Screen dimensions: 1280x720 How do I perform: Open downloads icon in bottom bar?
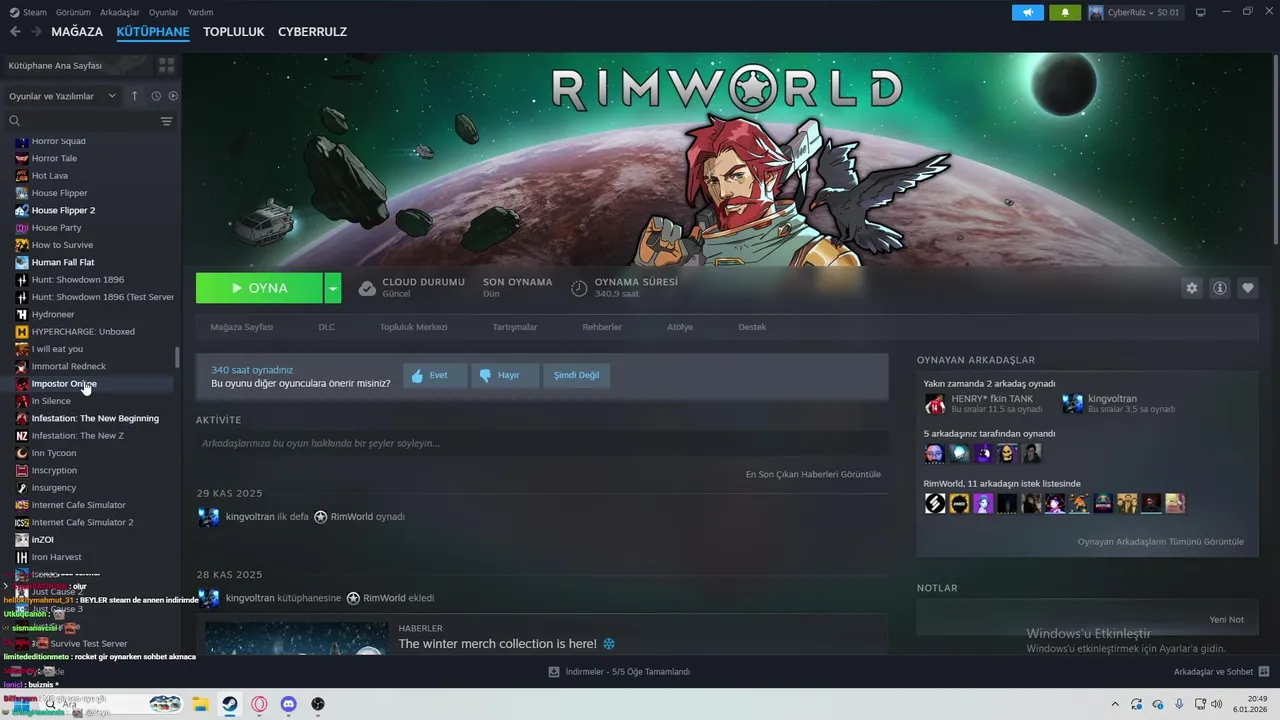click(x=554, y=672)
